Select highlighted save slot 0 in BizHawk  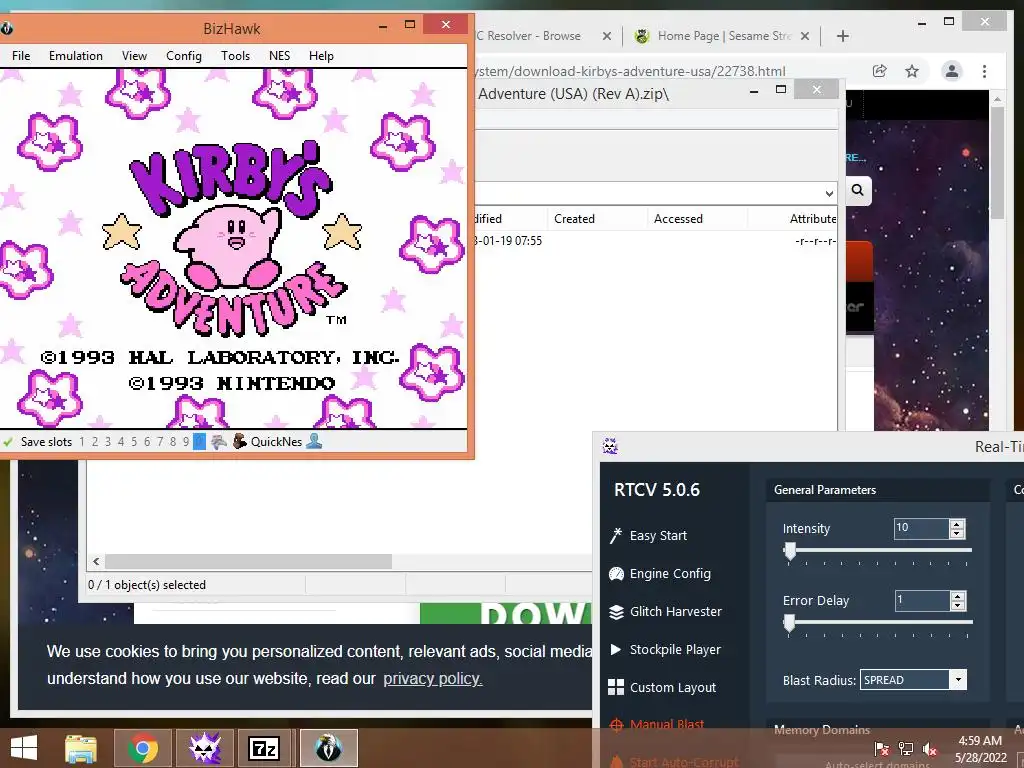pos(199,442)
